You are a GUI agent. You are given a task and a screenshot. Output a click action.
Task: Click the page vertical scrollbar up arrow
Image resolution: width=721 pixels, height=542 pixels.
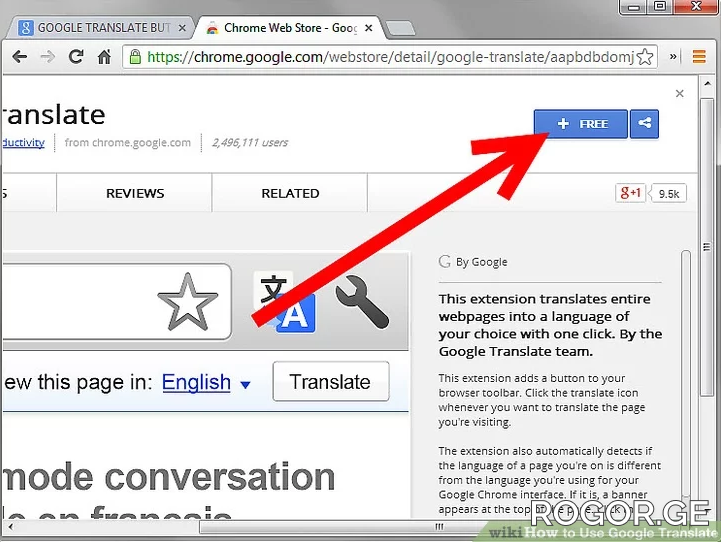click(x=707, y=84)
